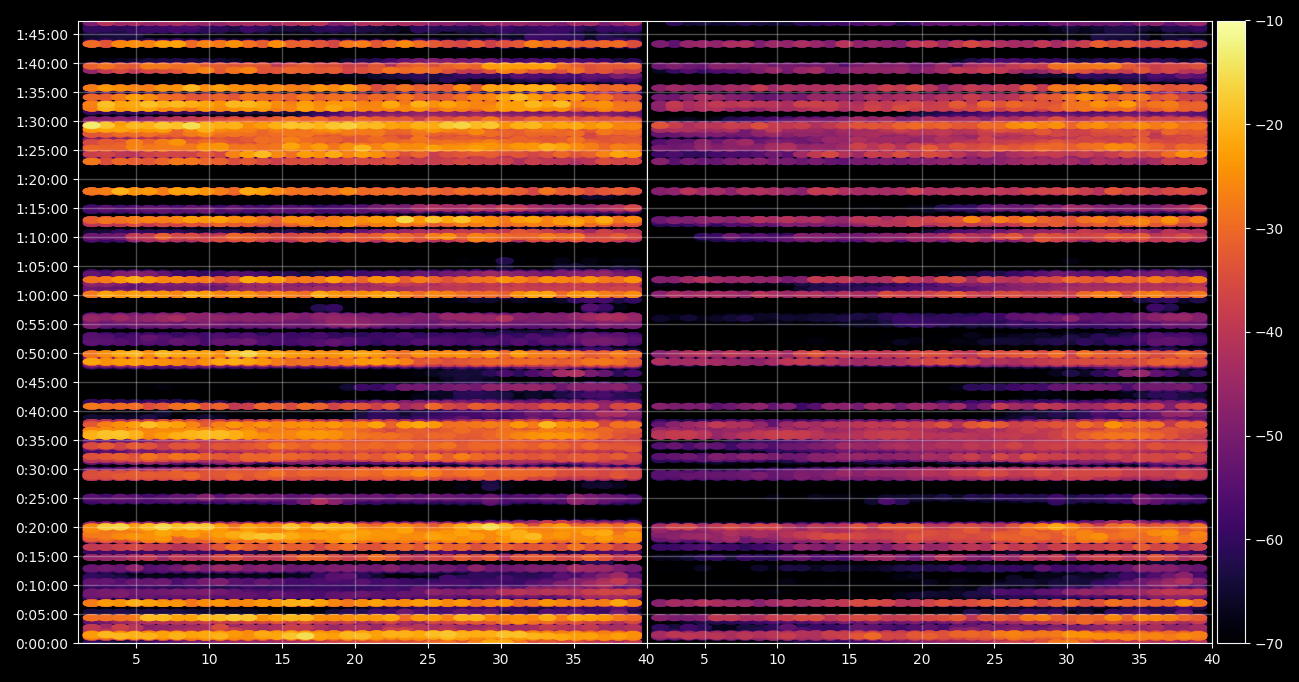Image resolution: width=1299 pixels, height=682 pixels.
Task: Click the 0:25:00 y-axis label
Action: pyautogui.click(x=42, y=498)
